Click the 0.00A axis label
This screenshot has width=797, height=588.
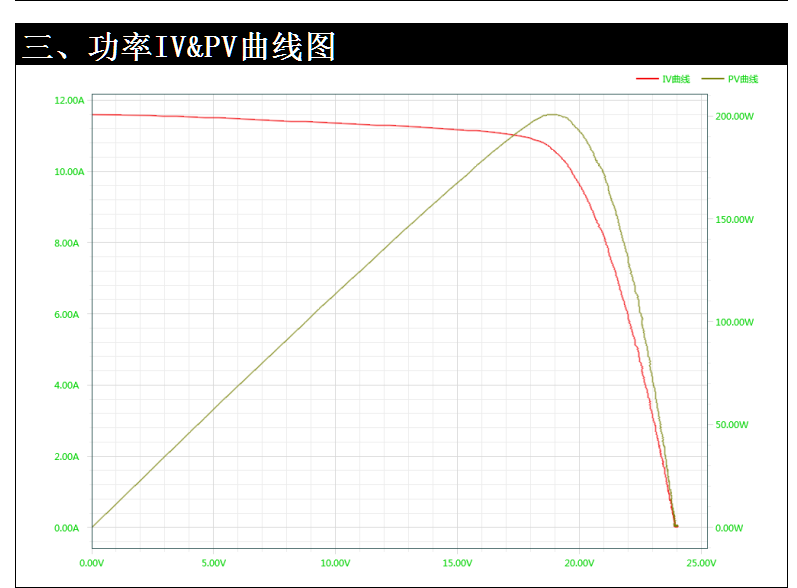click(67, 528)
